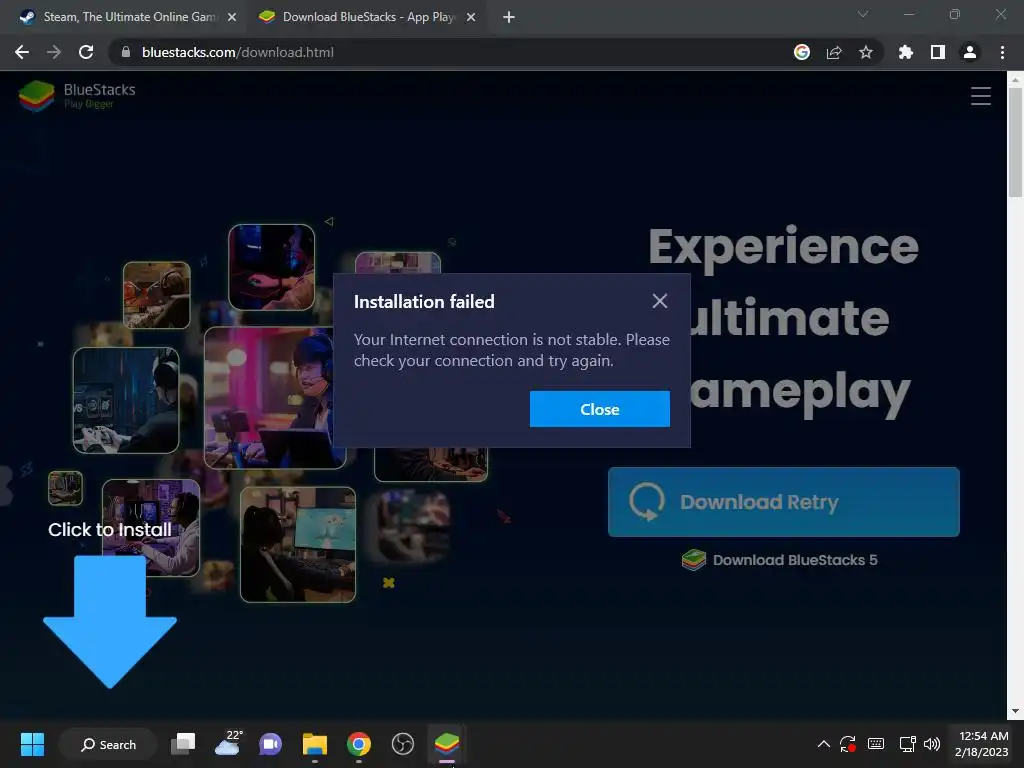Bookmark this page with star
Screen dimensions: 1024x768
(866, 52)
